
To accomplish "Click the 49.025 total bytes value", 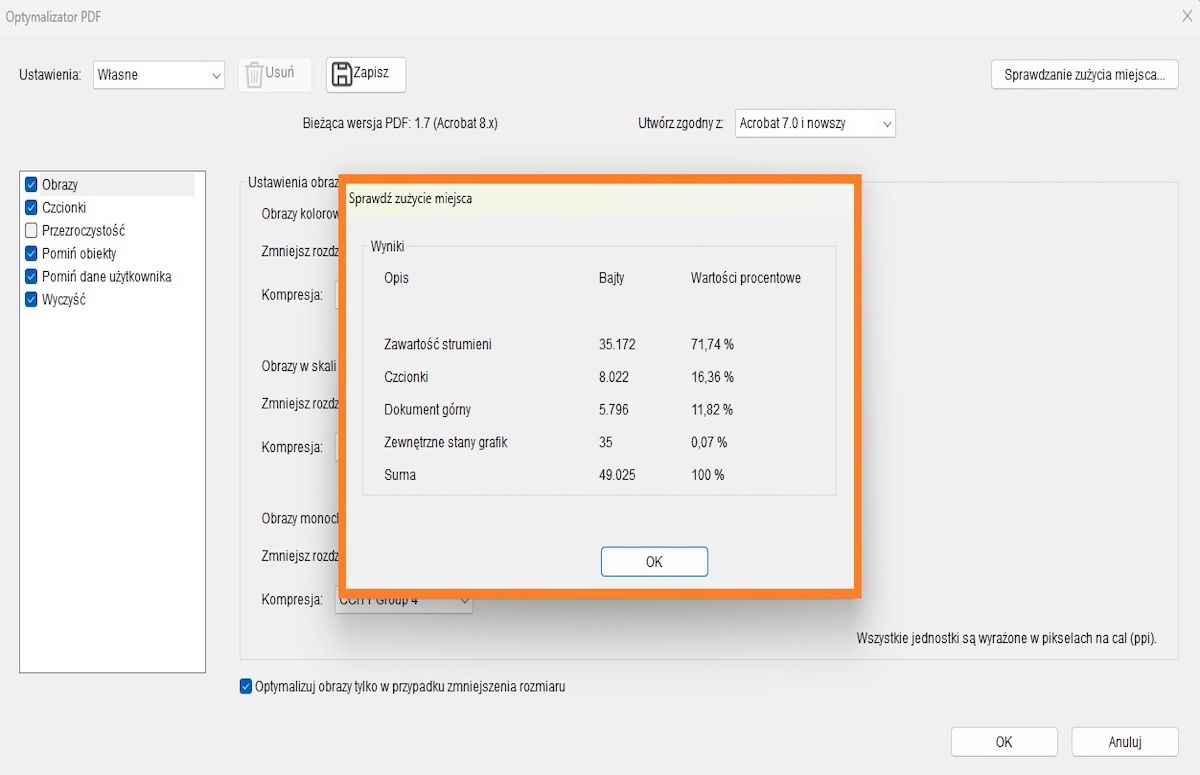I will click(x=617, y=474).
